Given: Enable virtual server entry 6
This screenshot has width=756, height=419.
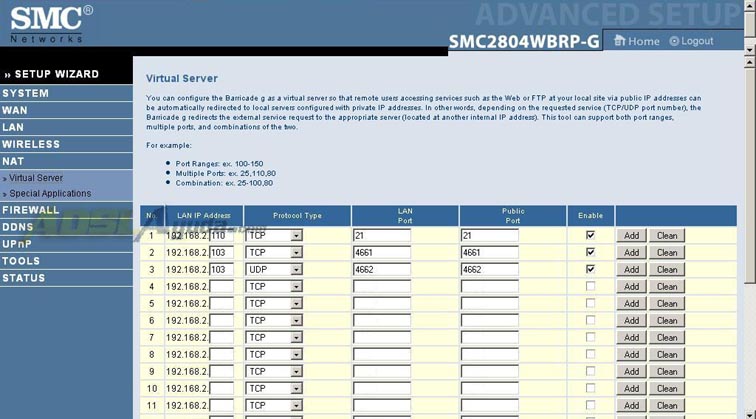Looking at the screenshot, I should [x=590, y=320].
